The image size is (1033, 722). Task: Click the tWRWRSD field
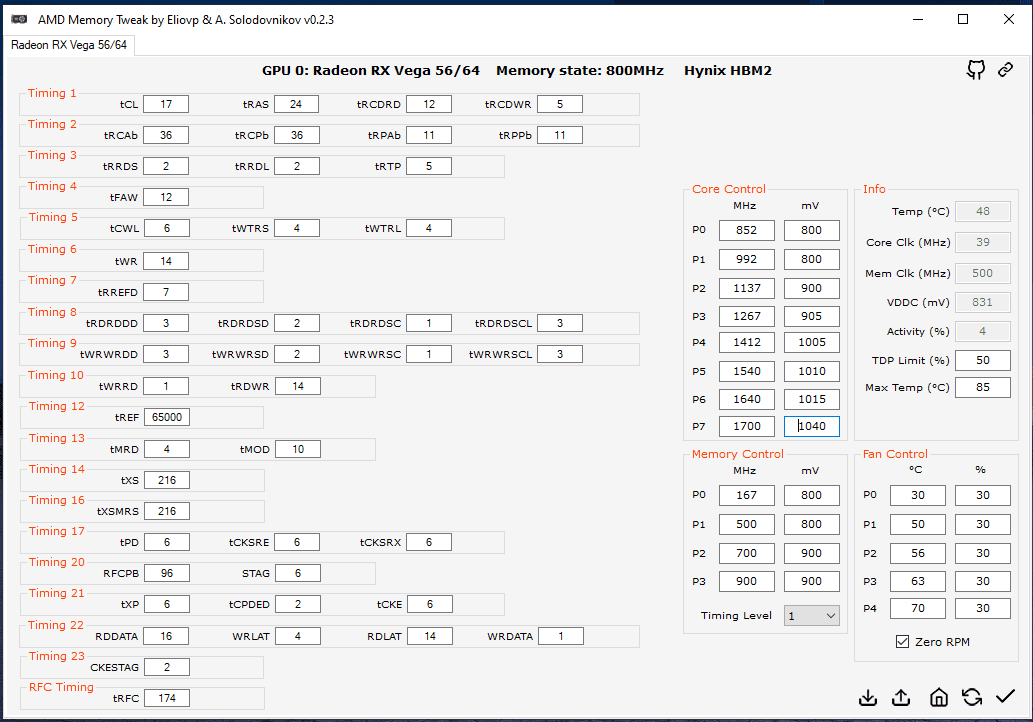pyautogui.click(x=297, y=354)
